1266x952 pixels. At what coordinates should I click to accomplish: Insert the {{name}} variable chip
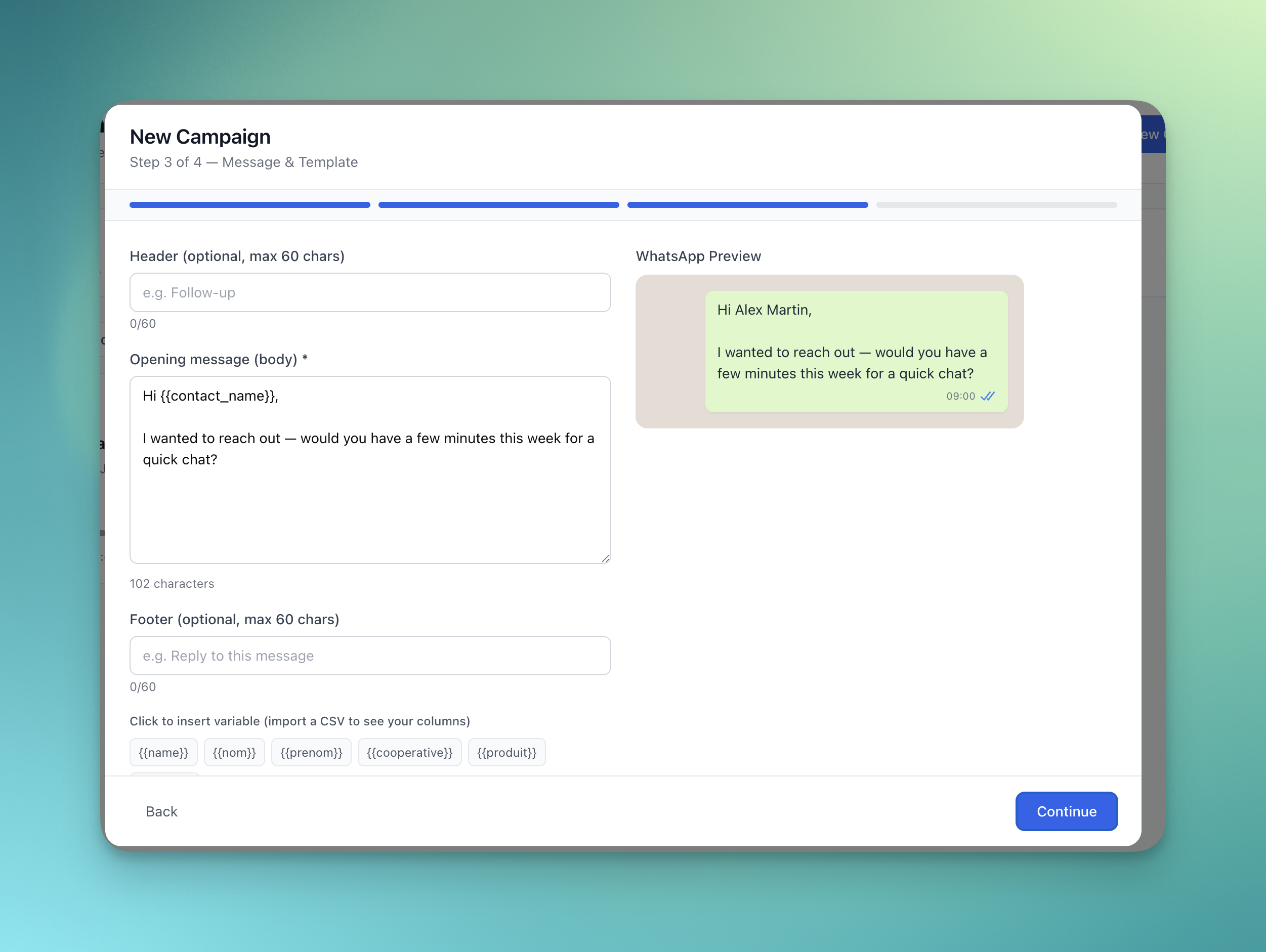pos(163,752)
